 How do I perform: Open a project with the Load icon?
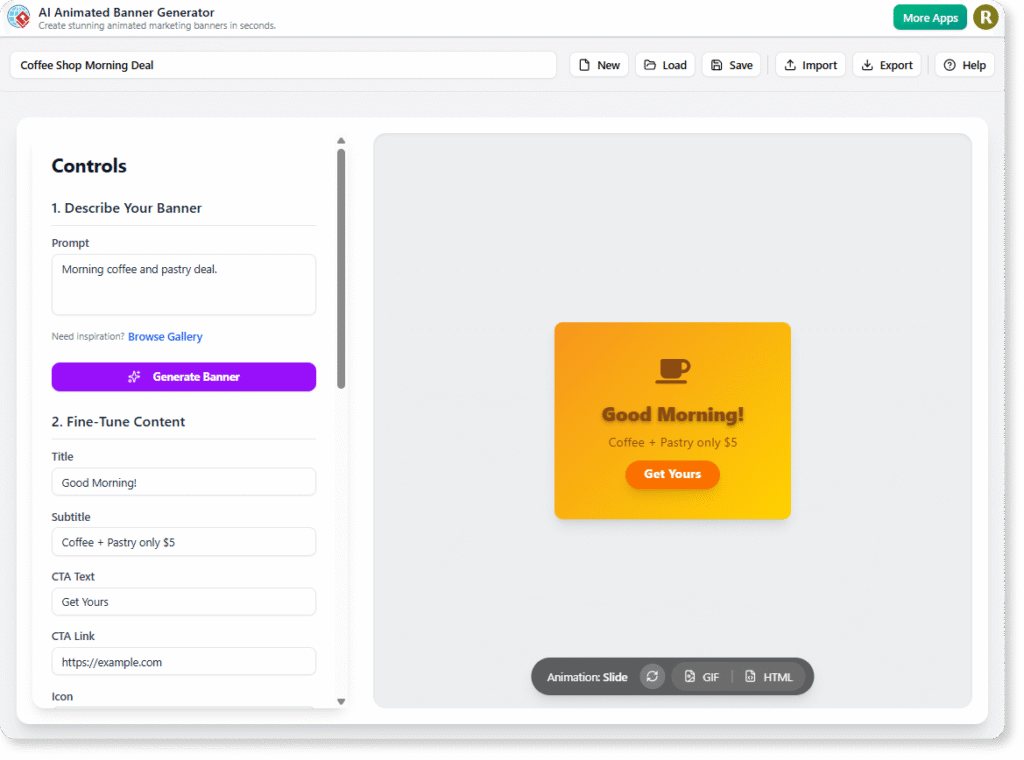pyautogui.click(x=648, y=64)
